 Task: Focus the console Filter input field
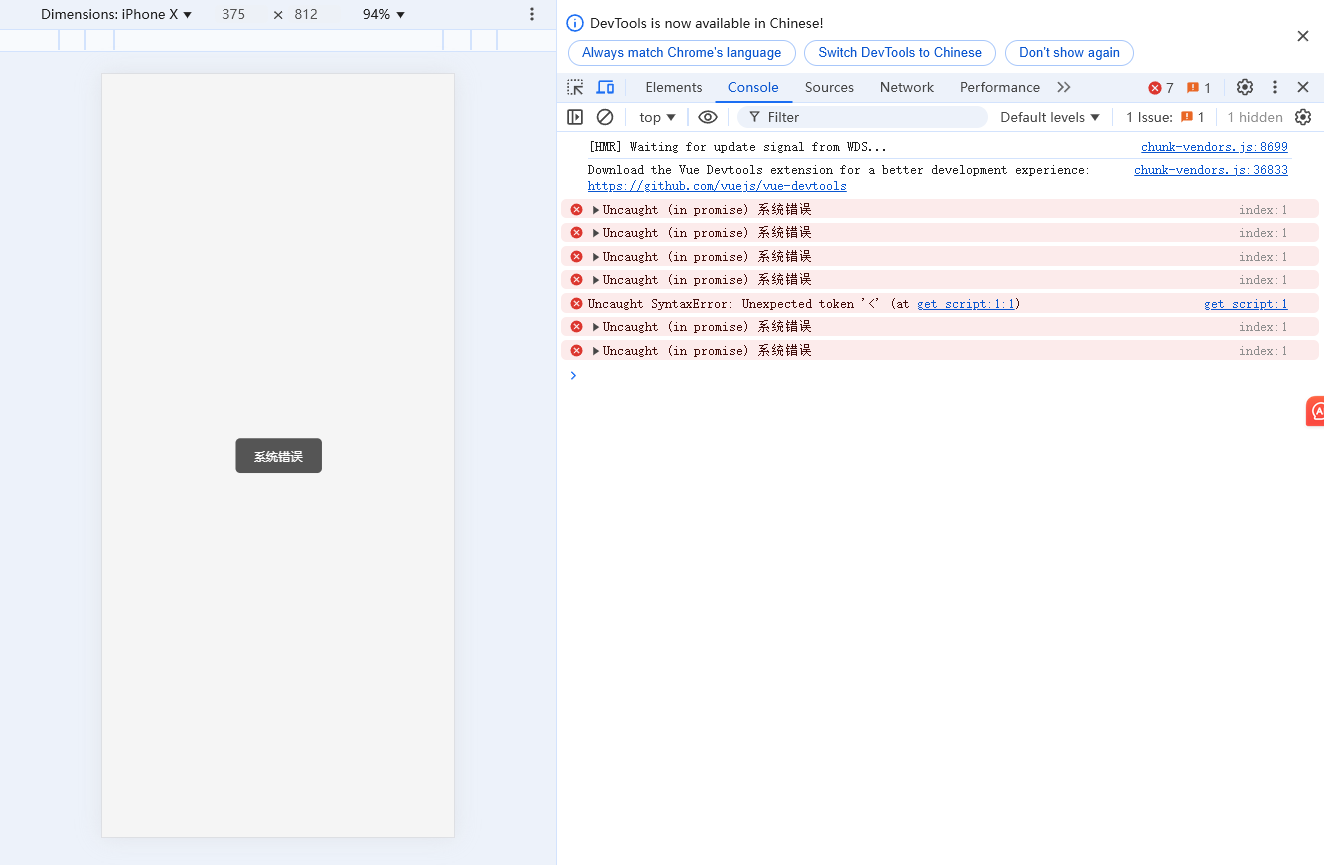coord(862,117)
